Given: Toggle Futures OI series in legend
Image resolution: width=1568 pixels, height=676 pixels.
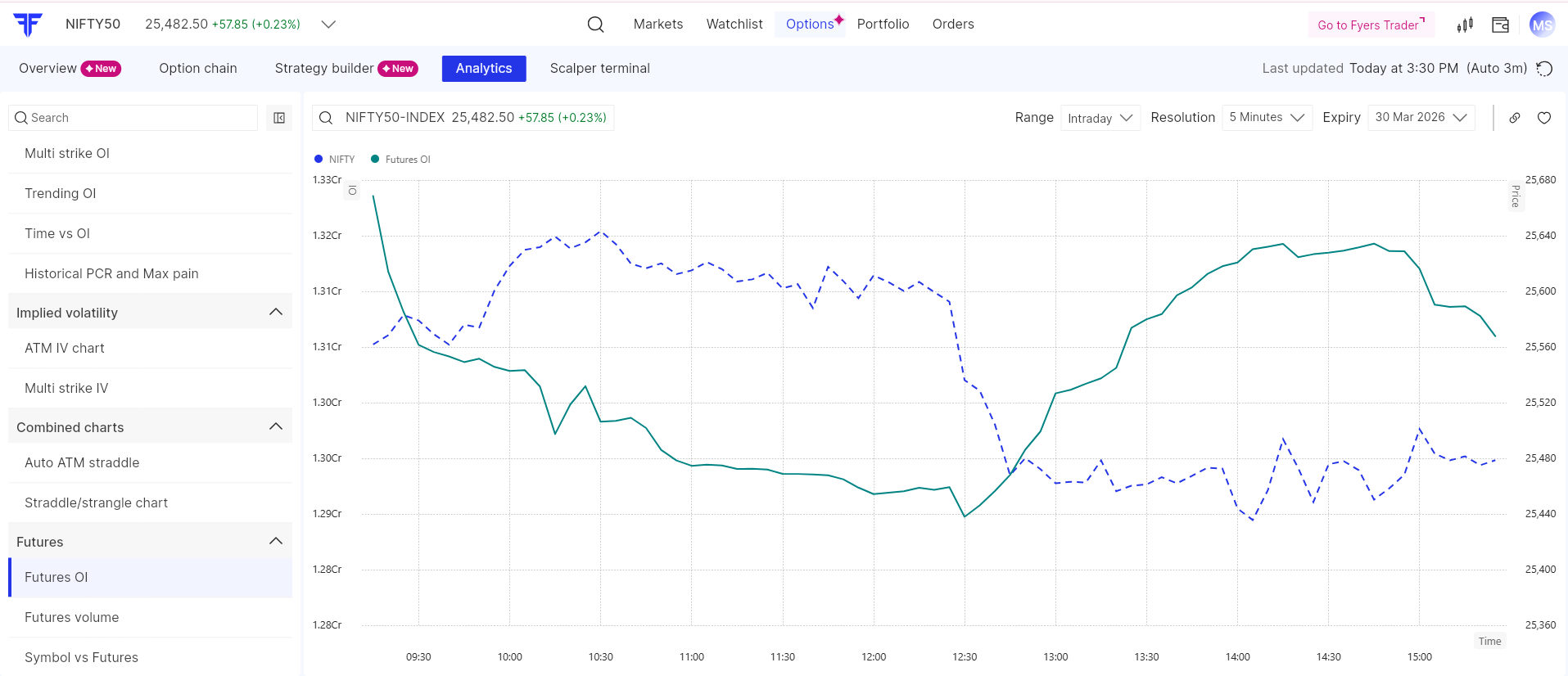Looking at the screenshot, I should (400, 160).
